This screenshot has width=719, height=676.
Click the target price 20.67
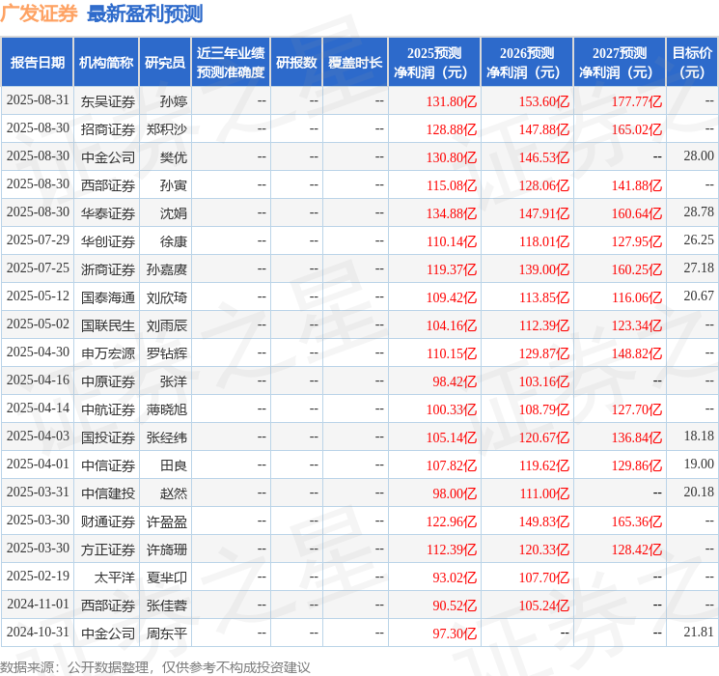(698, 296)
